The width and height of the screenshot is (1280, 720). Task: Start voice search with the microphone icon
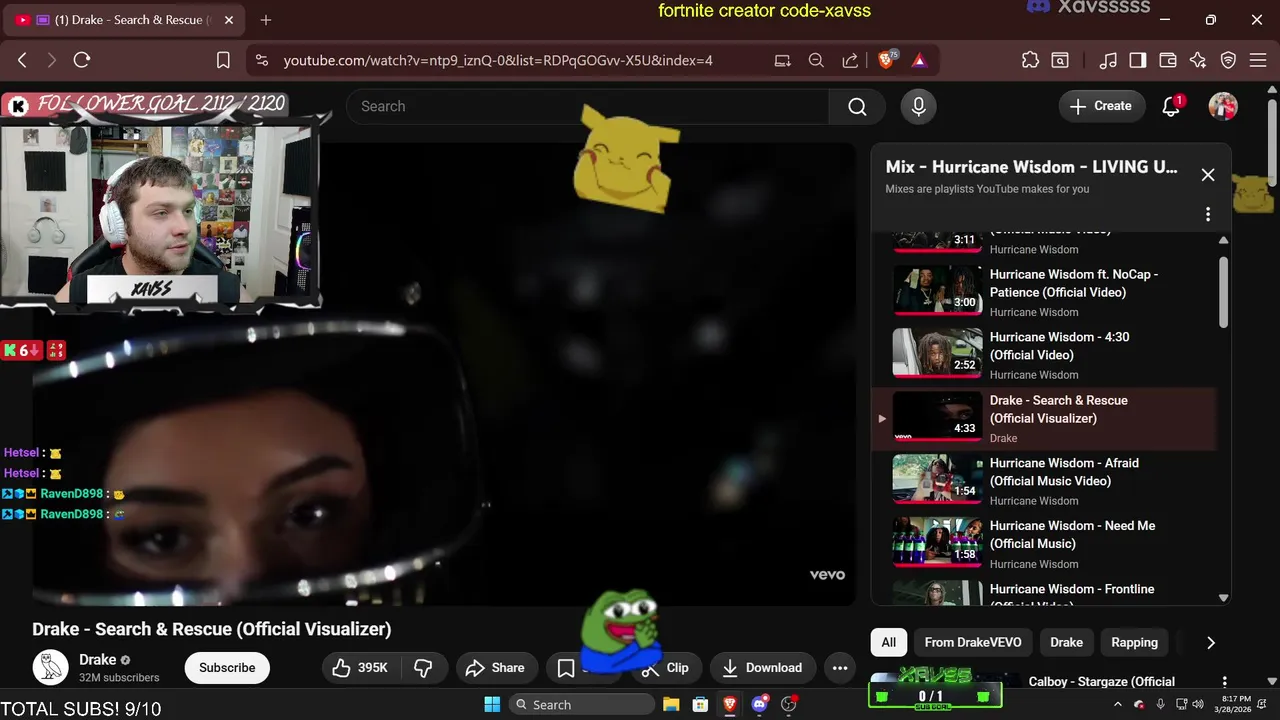pyautogui.click(x=918, y=106)
